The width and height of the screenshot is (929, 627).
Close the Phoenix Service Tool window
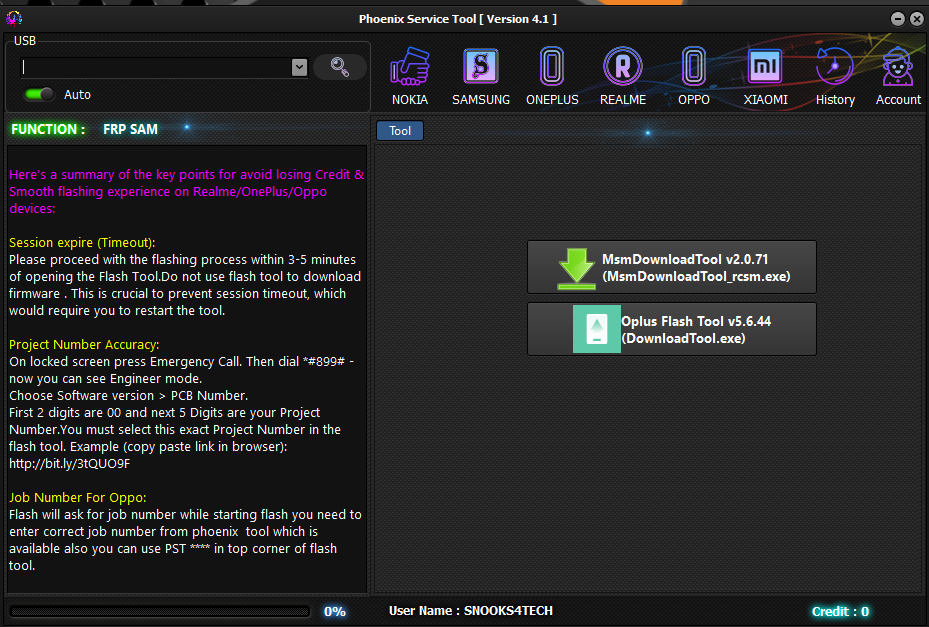[x=917, y=19]
